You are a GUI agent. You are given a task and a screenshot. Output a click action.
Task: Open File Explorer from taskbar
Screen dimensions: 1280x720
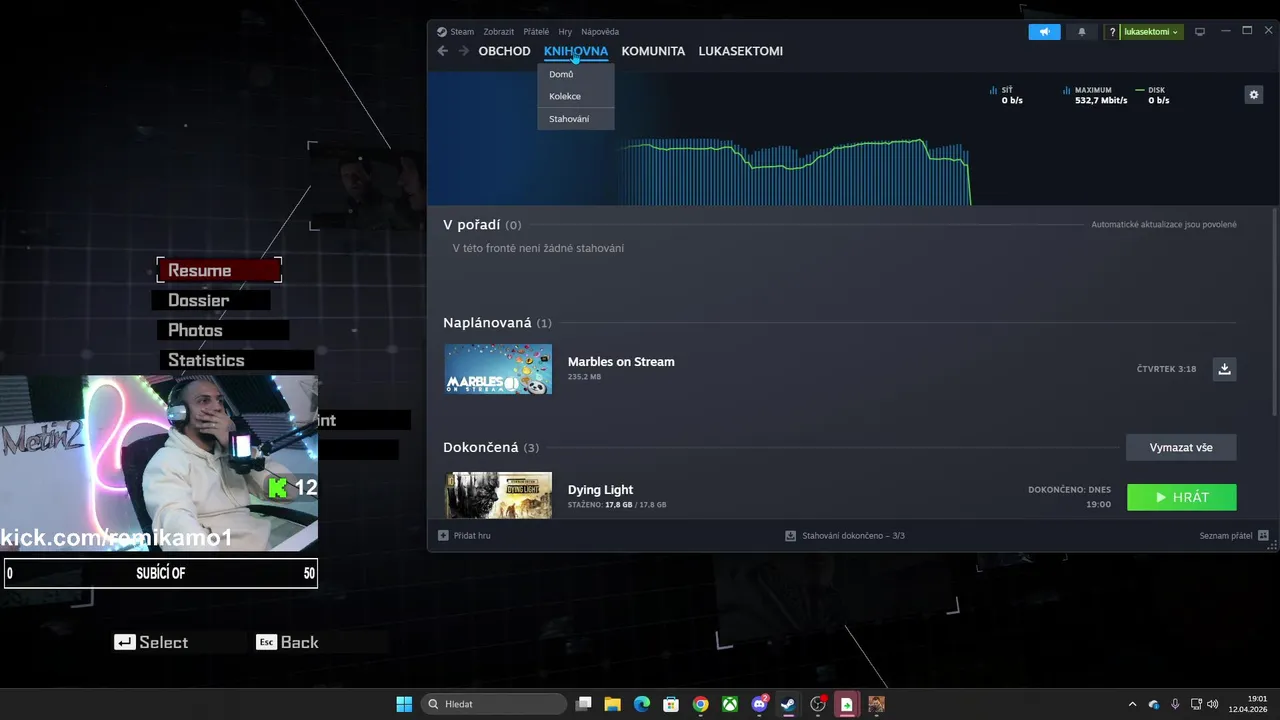point(612,704)
